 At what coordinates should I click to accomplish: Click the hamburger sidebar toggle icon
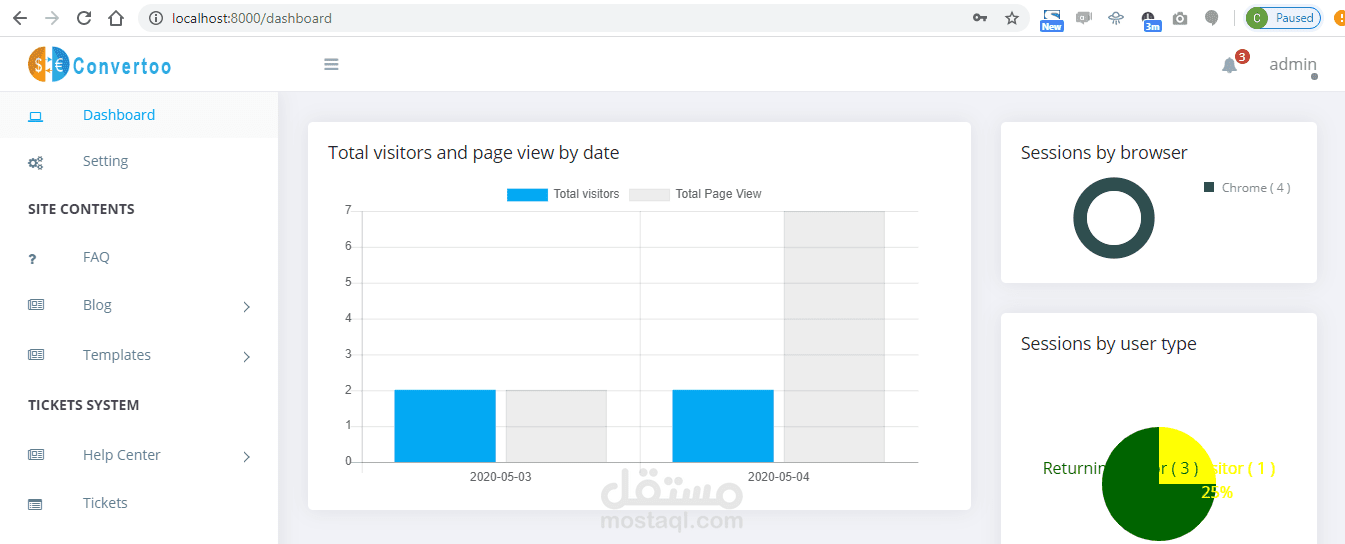coord(331,65)
